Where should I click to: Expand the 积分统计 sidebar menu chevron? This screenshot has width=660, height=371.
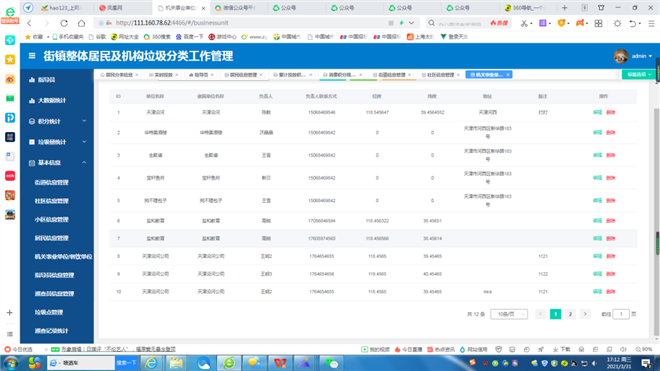pos(84,121)
